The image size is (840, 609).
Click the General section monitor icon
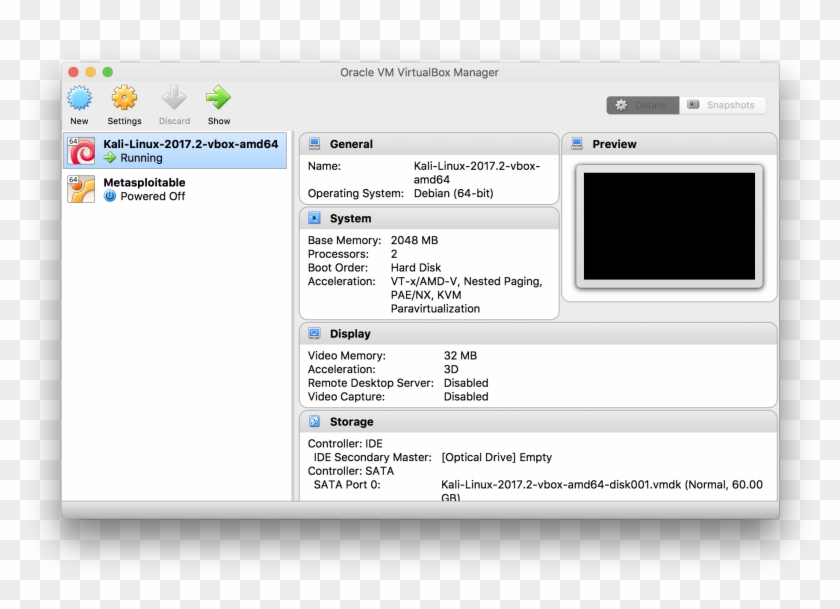click(314, 144)
